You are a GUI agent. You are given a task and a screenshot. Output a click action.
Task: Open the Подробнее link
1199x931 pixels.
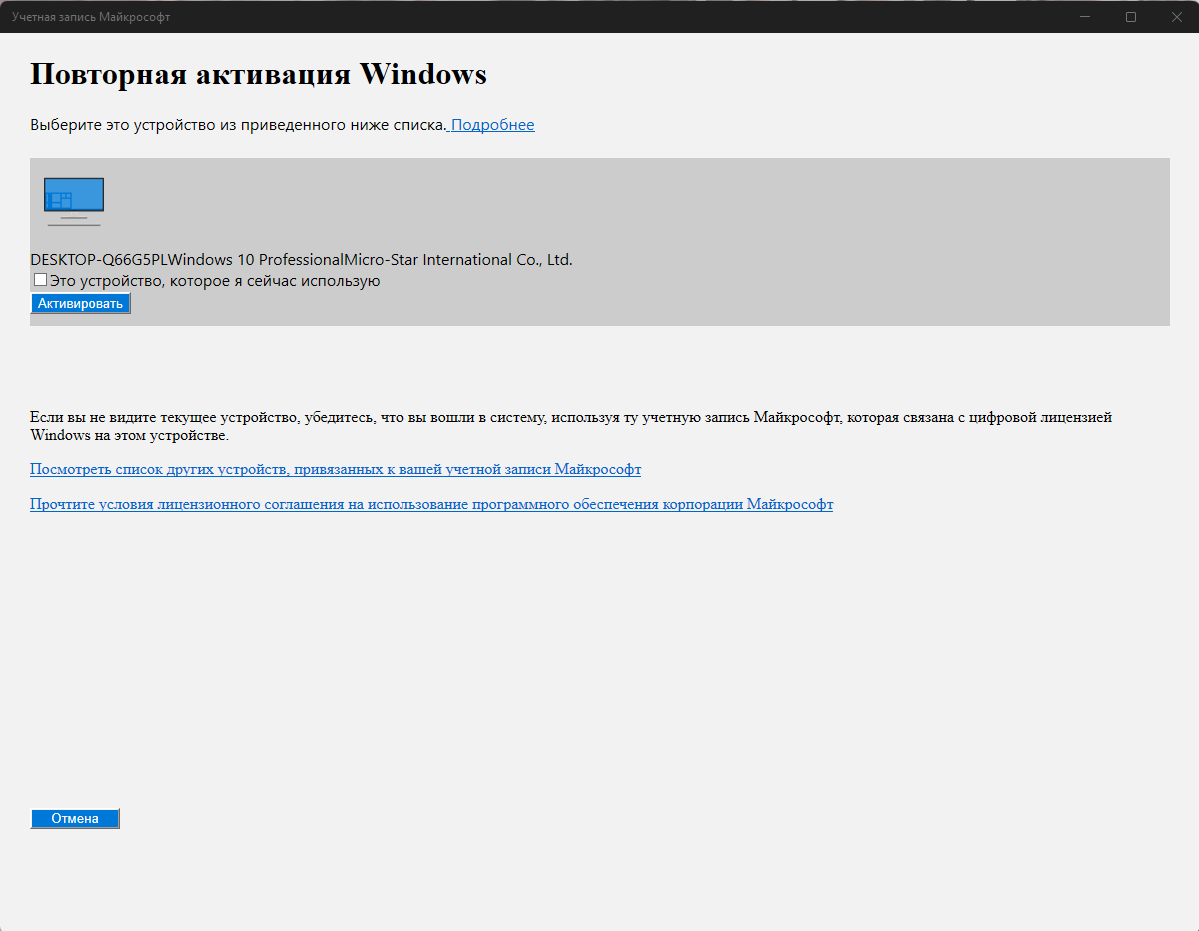[492, 125]
